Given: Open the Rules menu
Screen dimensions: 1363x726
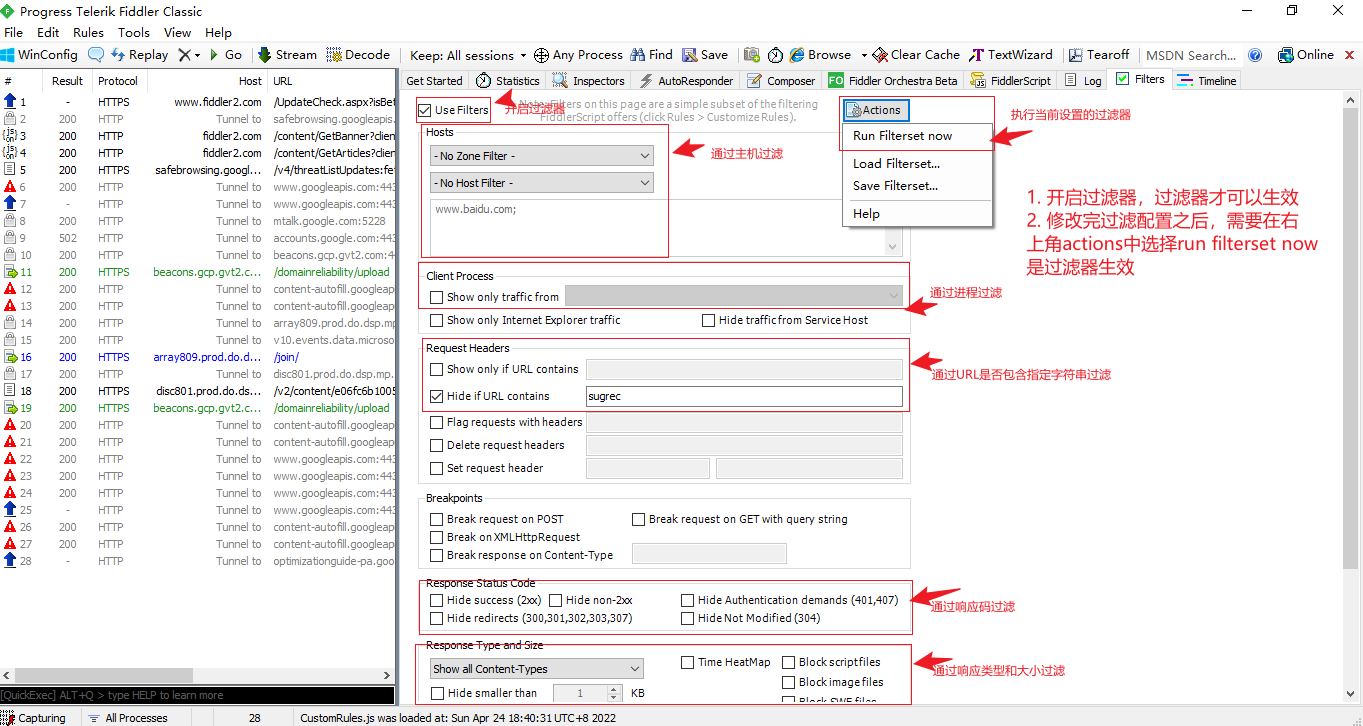Looking at the screenshot, I should pyautogui.click(x=89, y=32).
